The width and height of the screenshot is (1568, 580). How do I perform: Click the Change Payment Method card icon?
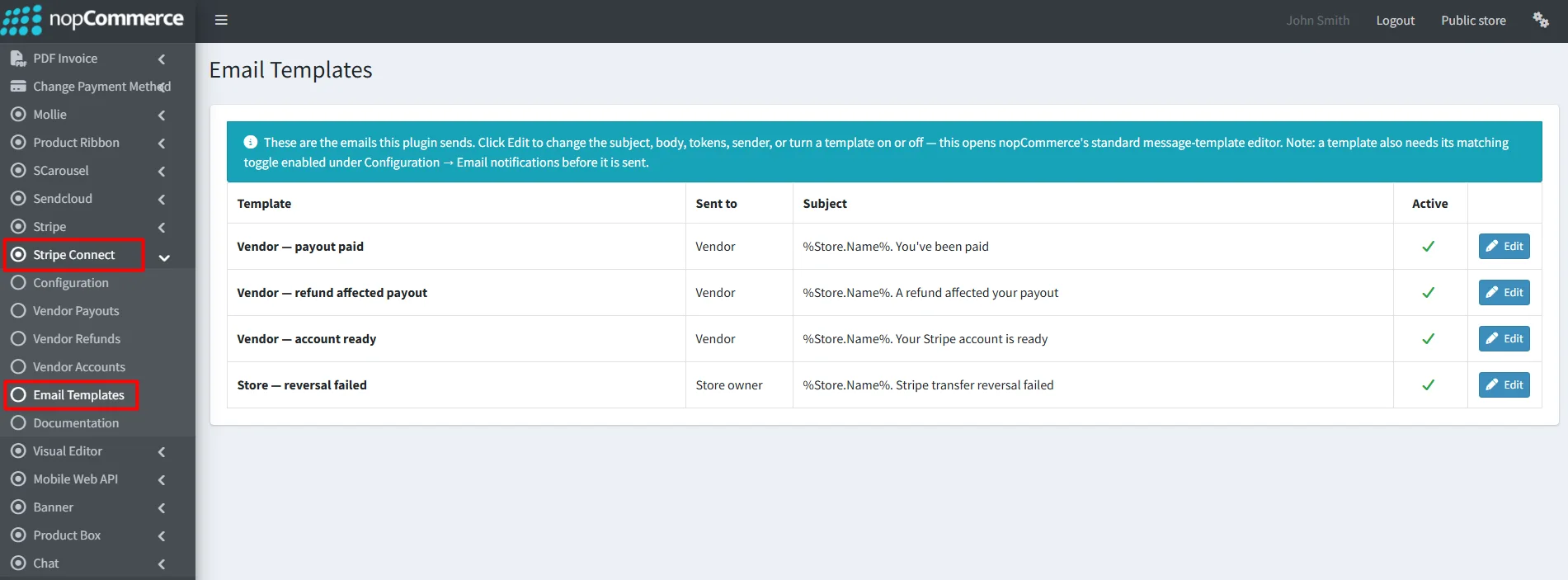tap(18, 87)
